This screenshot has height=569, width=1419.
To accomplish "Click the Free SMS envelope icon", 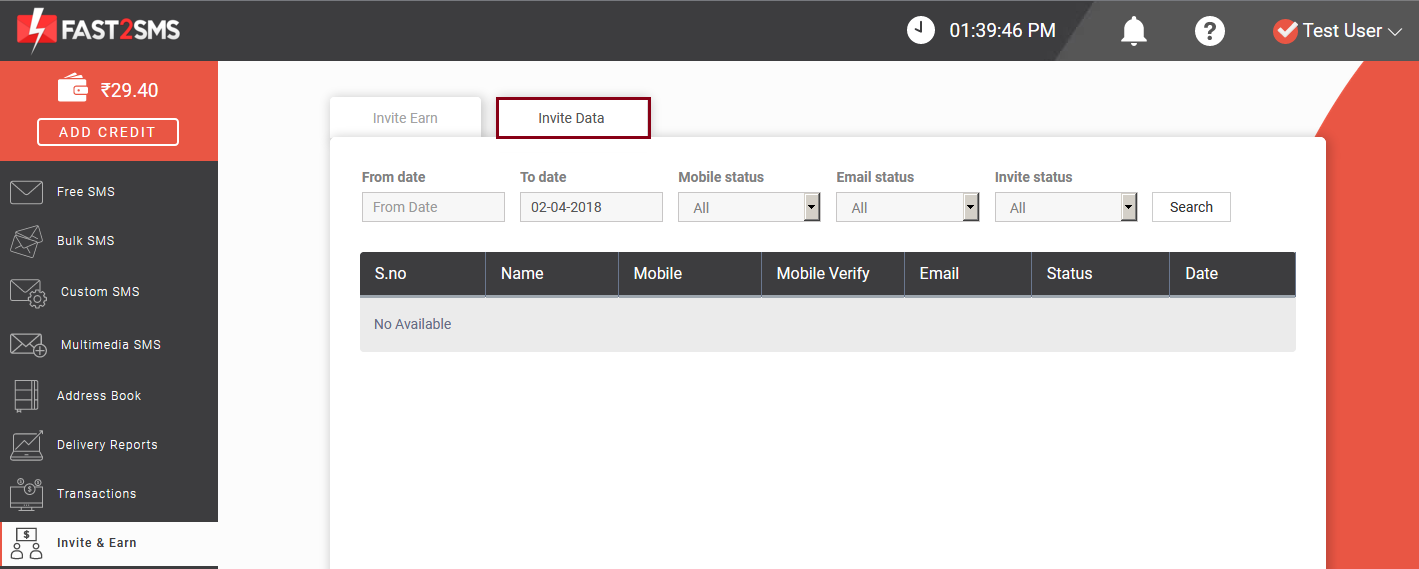I will 26,191.
